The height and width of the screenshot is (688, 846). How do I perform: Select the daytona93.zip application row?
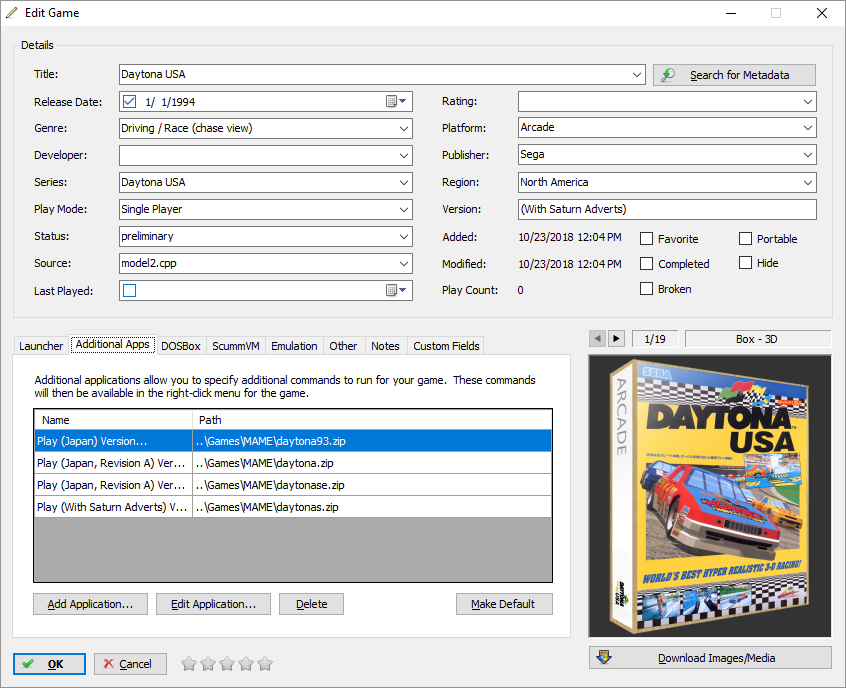[x=293, y=441]
